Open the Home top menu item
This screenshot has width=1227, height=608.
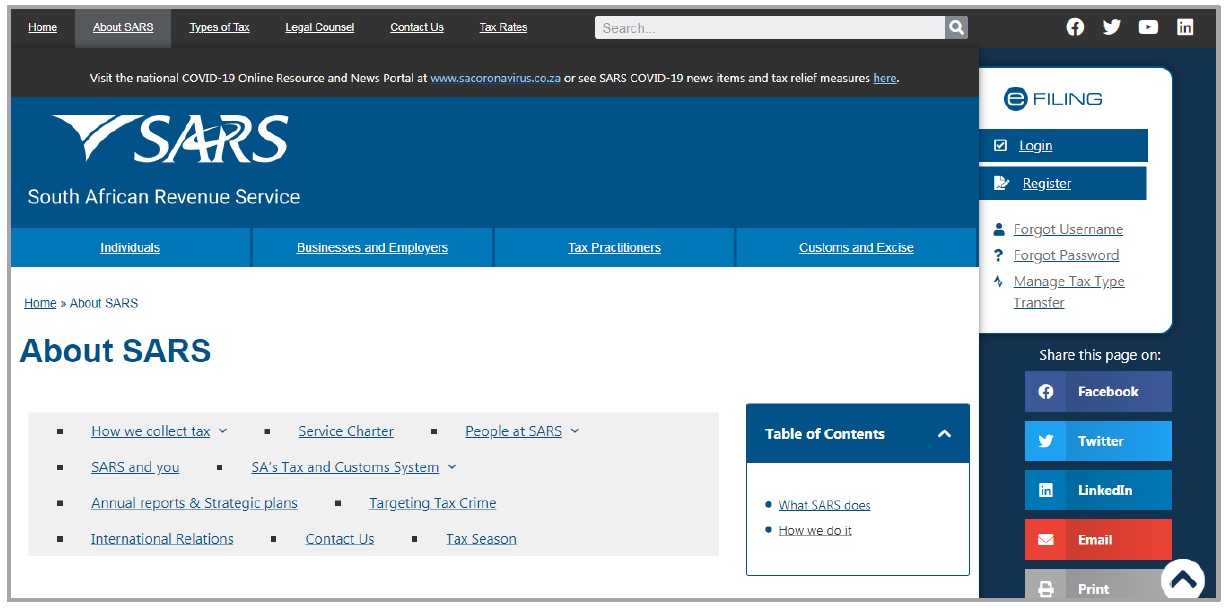pos(43,27)
